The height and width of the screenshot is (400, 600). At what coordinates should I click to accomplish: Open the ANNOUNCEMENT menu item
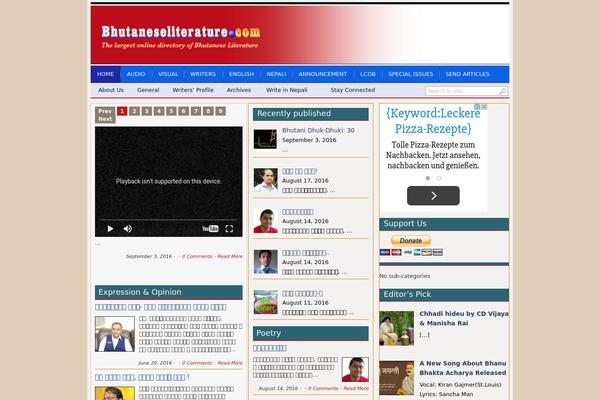click(323, 74)
